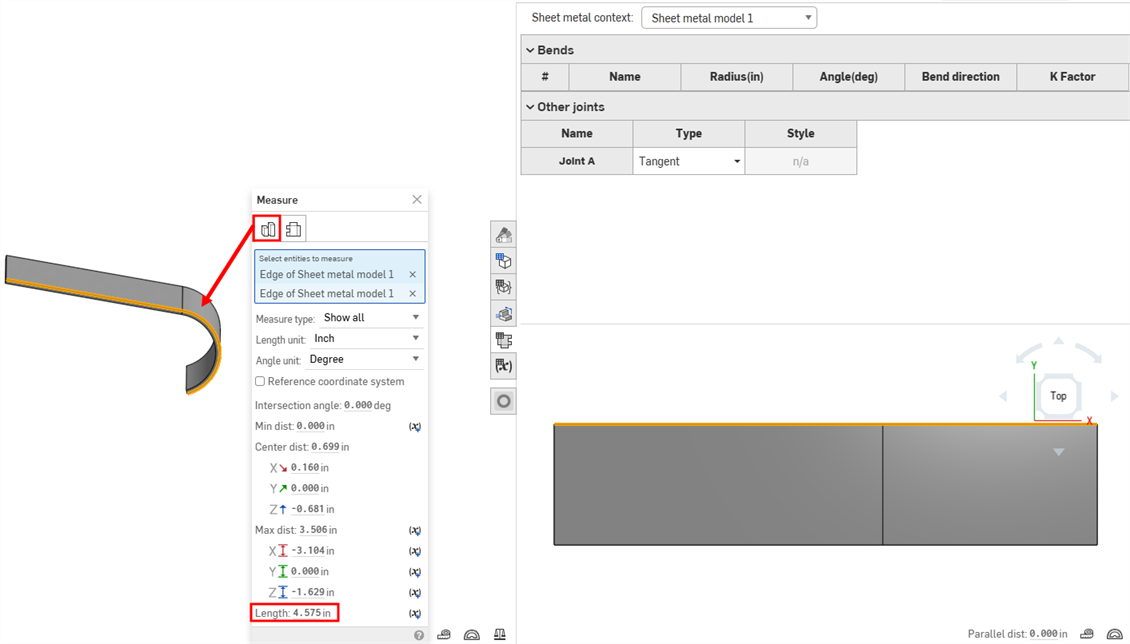1130x644 pixels.
Task: Click the help icon in Measure panel
Action: [x=419, y=635]
